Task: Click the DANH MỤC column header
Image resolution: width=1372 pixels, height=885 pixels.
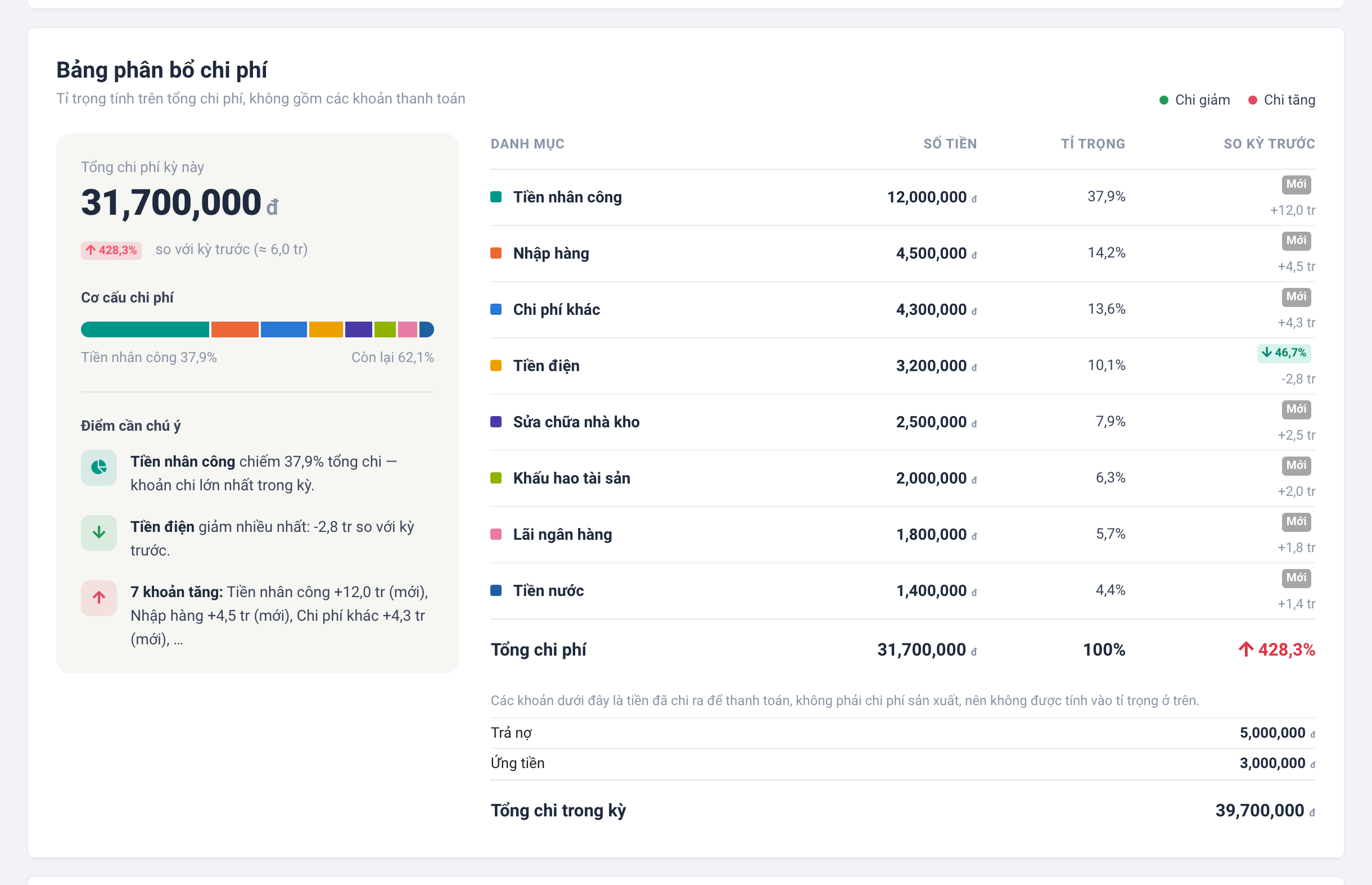Action: pos(527,144)
